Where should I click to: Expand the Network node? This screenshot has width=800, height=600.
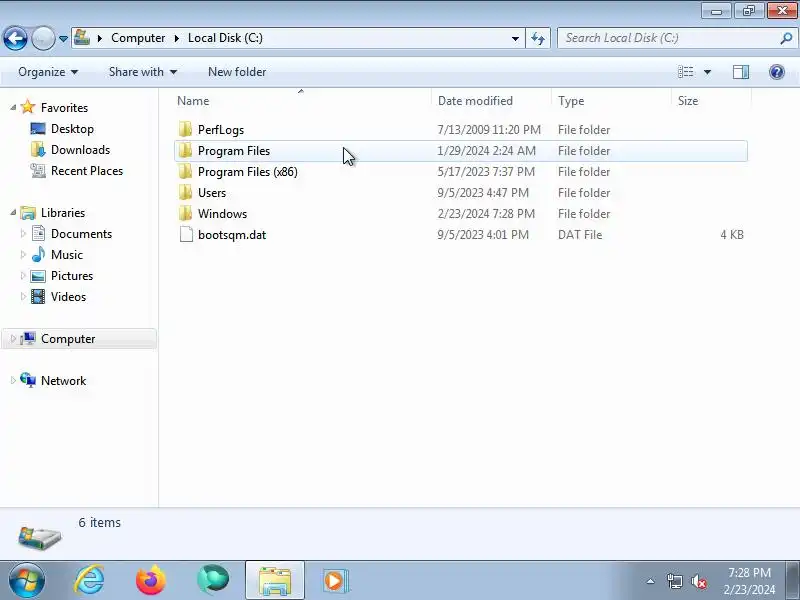point(13,381)
